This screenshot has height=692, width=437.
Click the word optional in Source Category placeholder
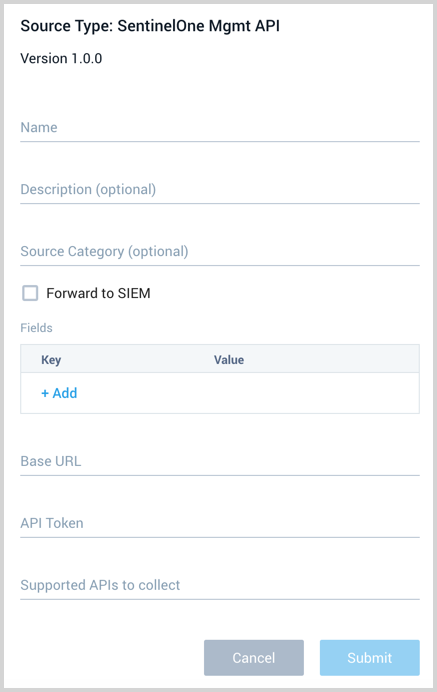[x=158, y=252]
